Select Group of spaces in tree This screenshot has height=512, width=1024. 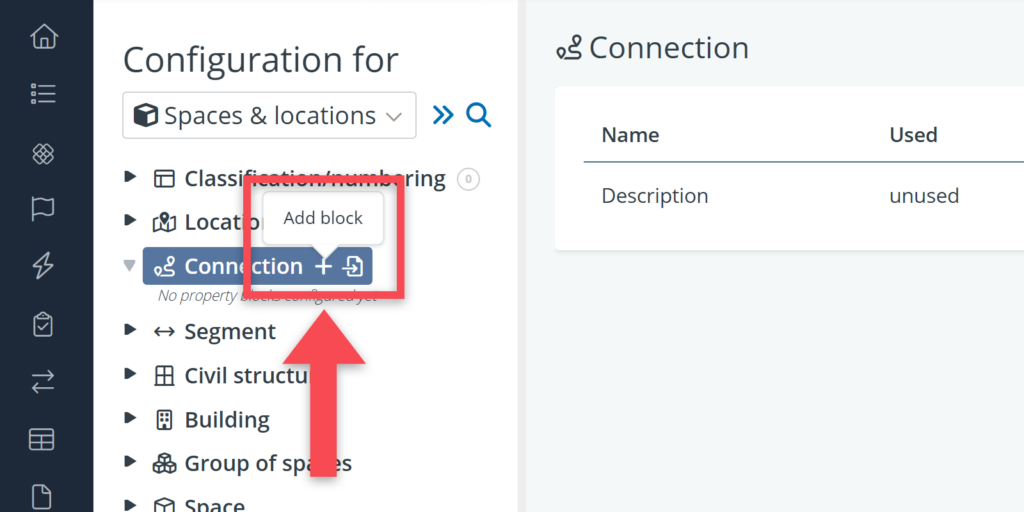coord(267,464)
